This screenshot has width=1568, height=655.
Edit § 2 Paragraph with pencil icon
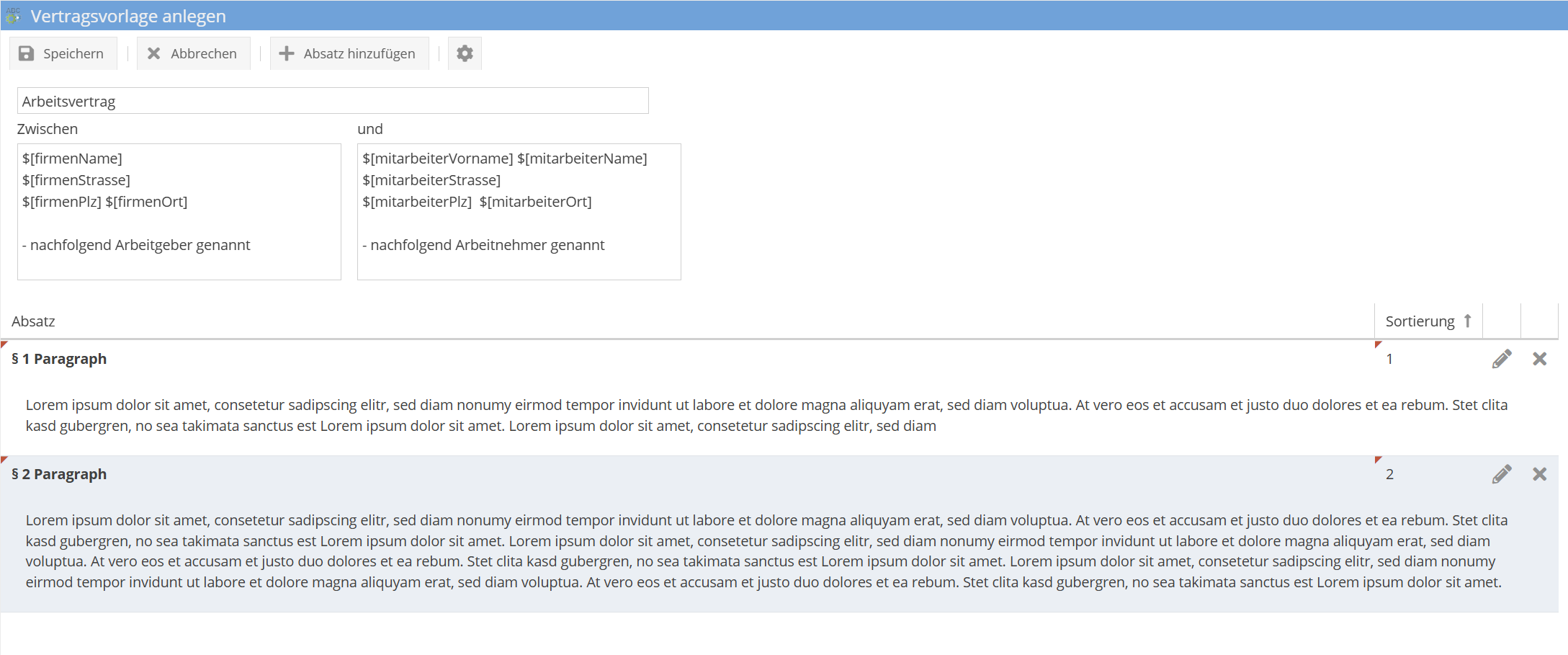[x=1501, y=474]
